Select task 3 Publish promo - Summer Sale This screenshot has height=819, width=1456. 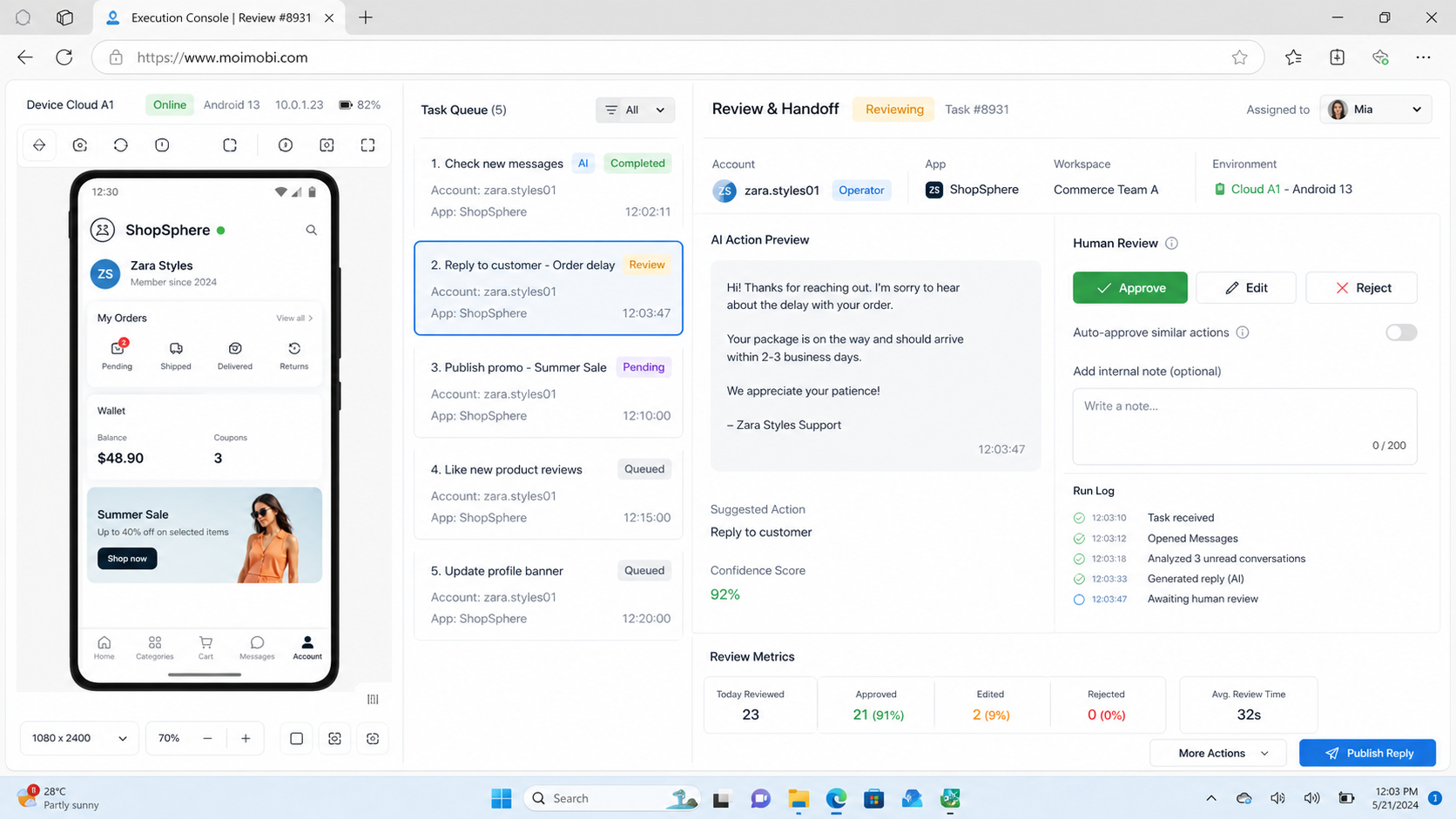click(x=549, y=391)
